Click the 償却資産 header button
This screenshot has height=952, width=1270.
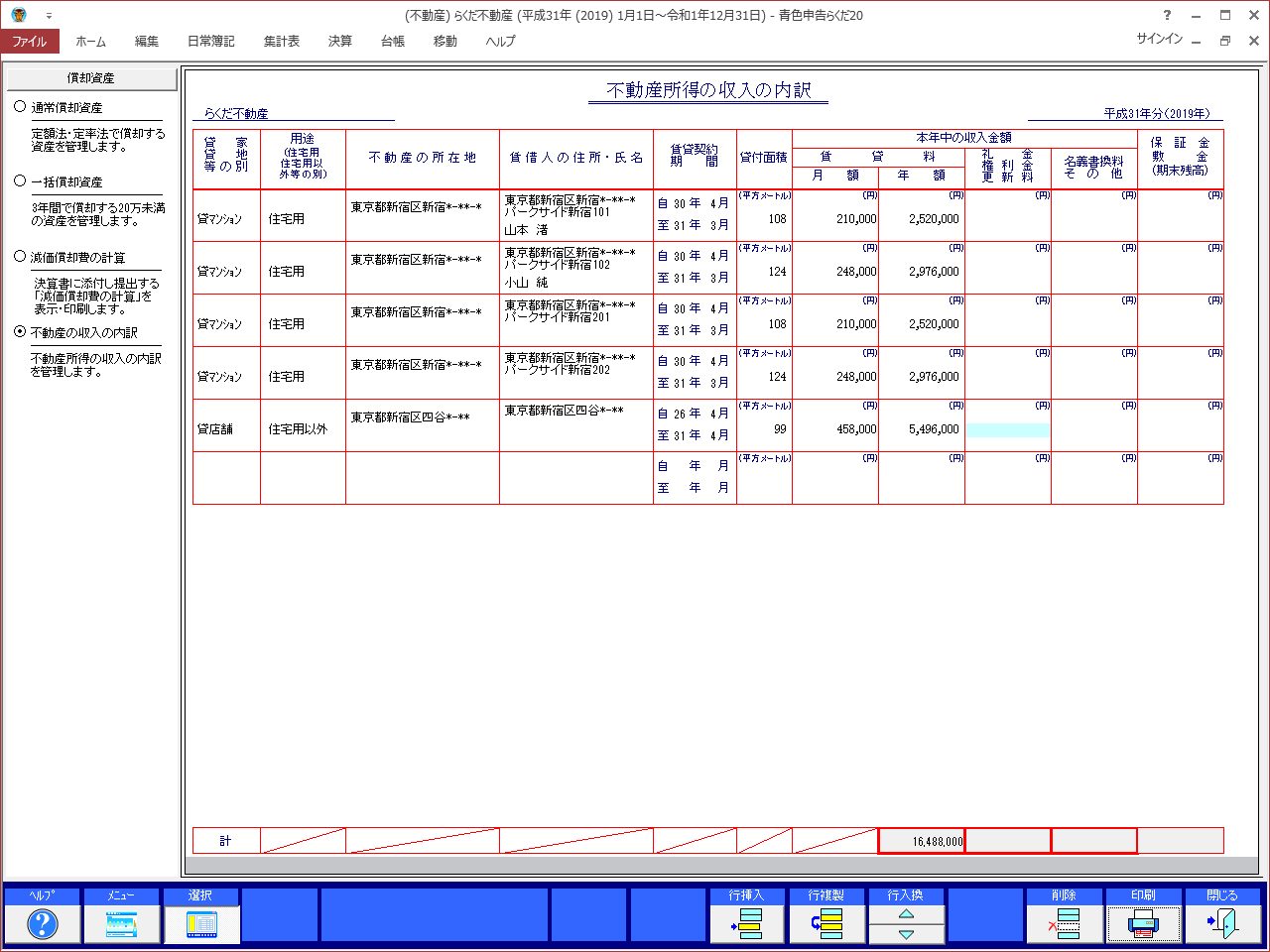pyautogui.click(x=91, y=78)
